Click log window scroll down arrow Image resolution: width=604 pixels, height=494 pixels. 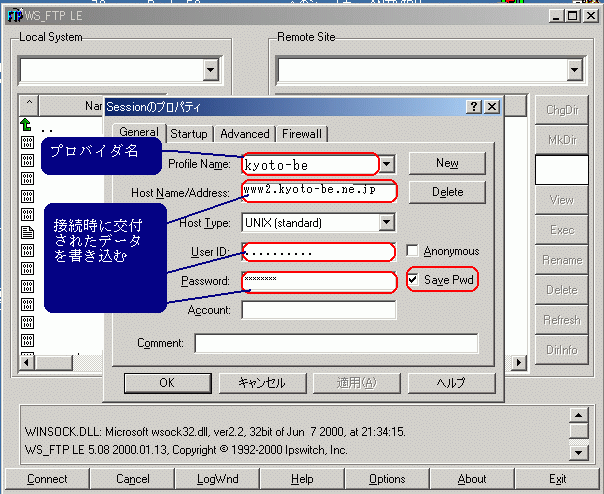click(578, 452)
